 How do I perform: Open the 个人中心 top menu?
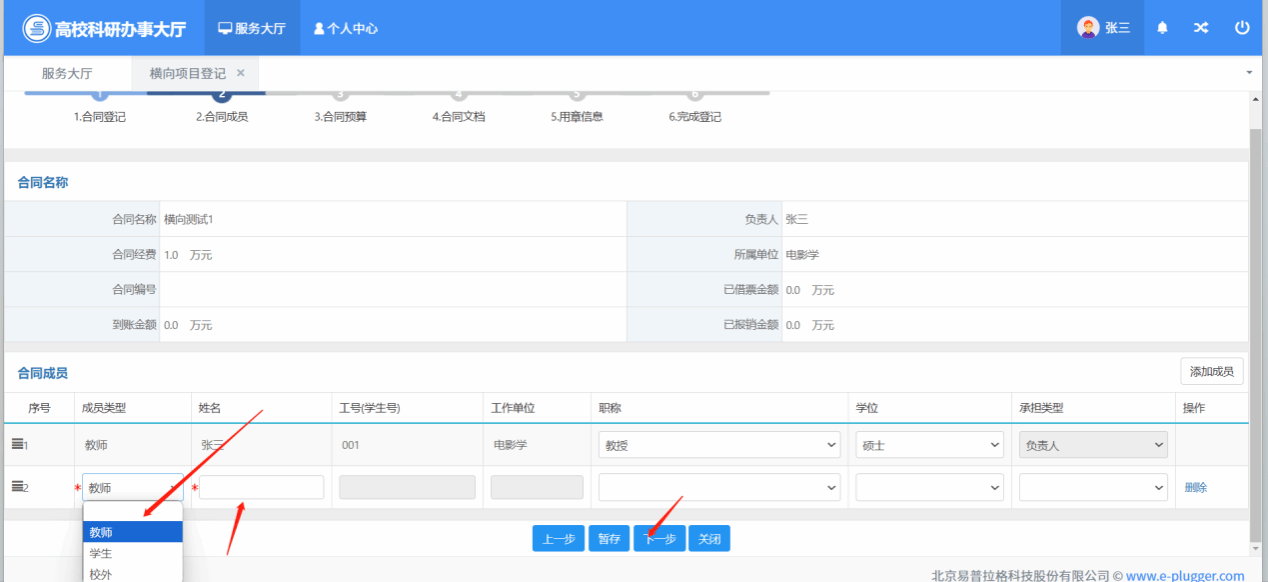[x=346, y=28]
